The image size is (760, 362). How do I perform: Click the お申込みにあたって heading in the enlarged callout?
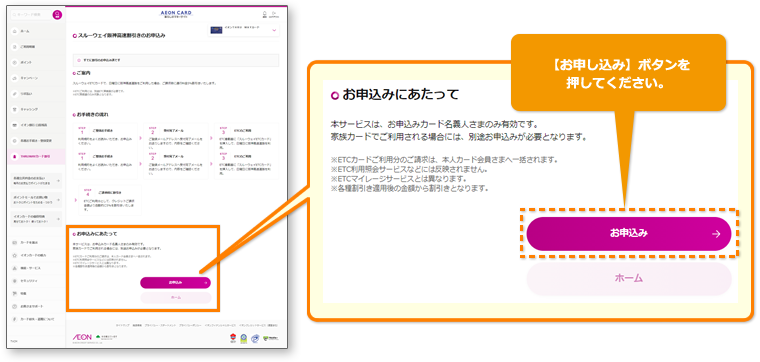coord(401,94)
